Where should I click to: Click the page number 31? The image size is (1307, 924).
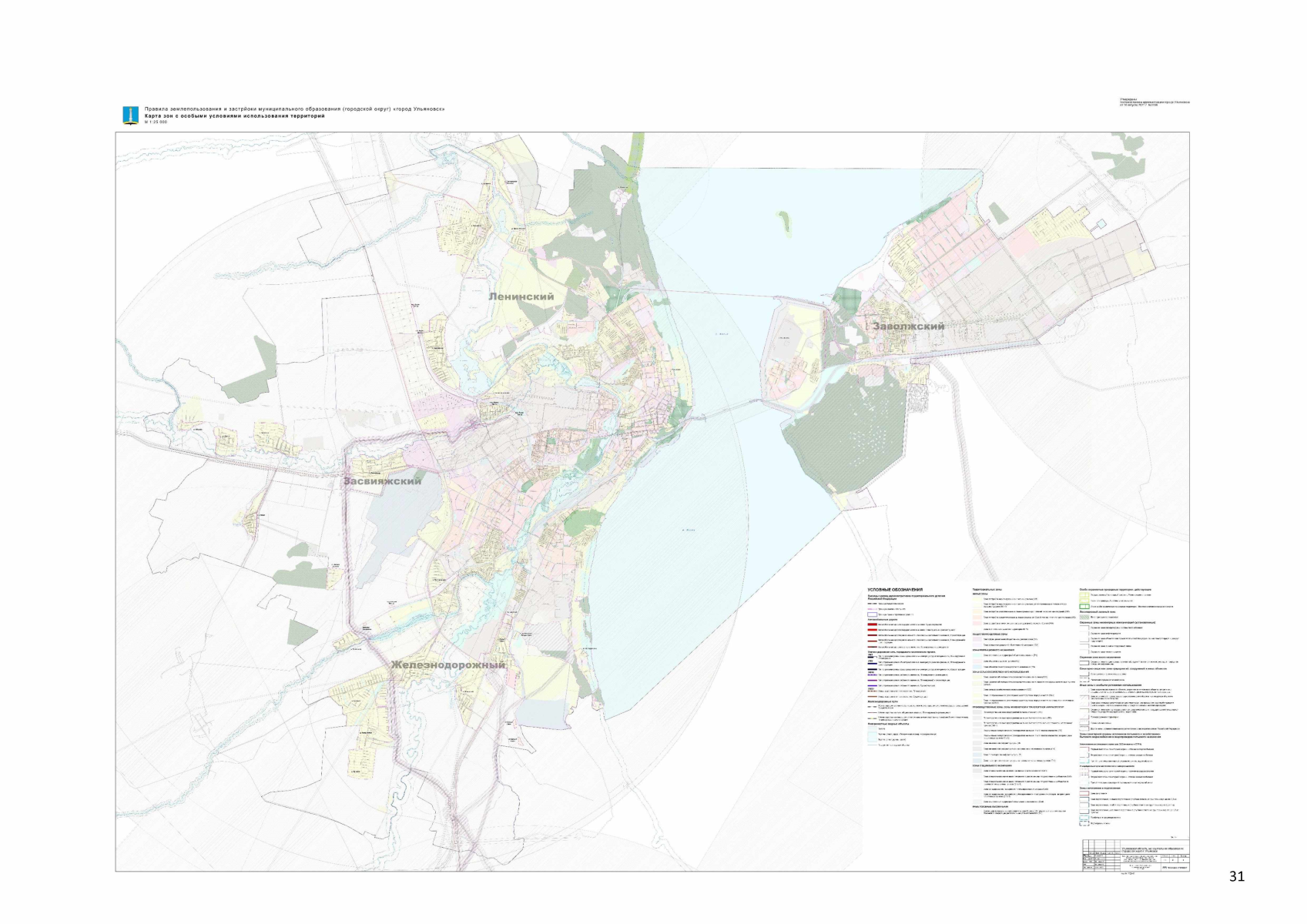(1237, 876)
